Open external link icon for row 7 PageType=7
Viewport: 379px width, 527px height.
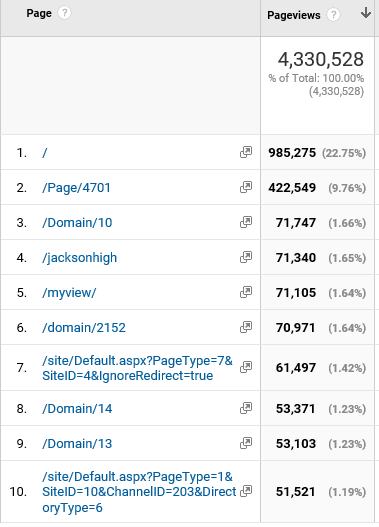[246, 367]
